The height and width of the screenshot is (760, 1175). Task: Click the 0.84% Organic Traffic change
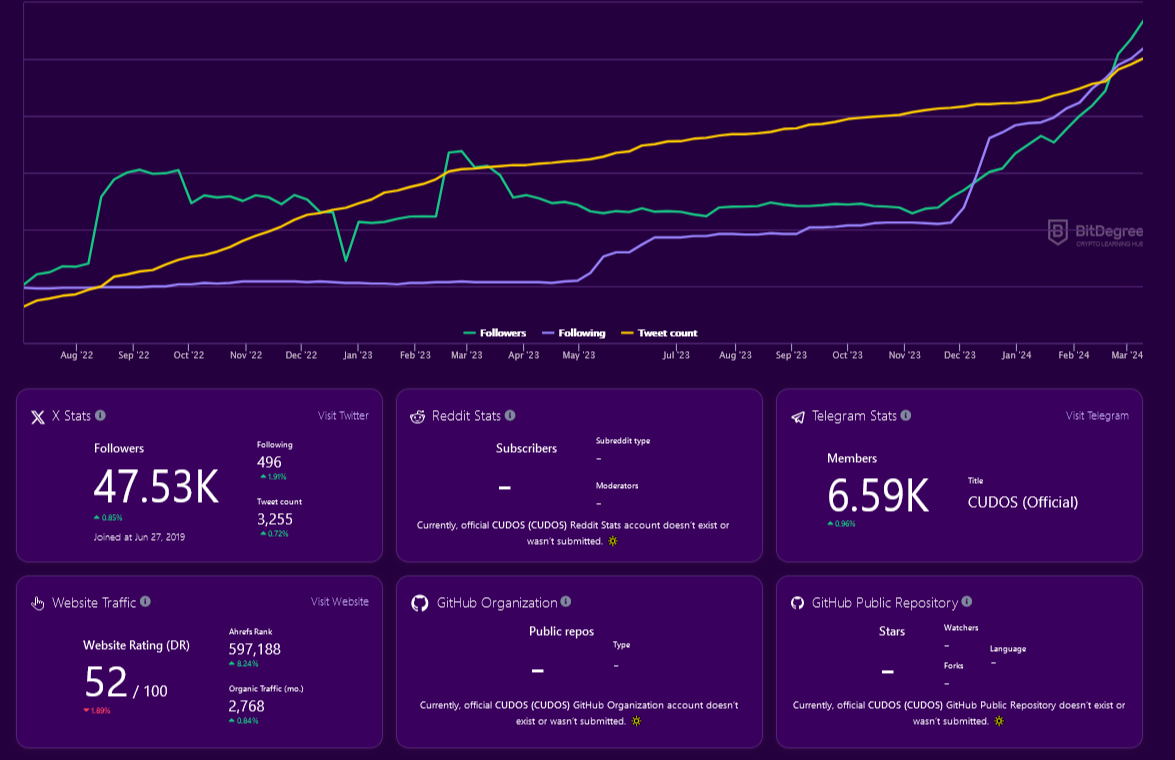244,721
